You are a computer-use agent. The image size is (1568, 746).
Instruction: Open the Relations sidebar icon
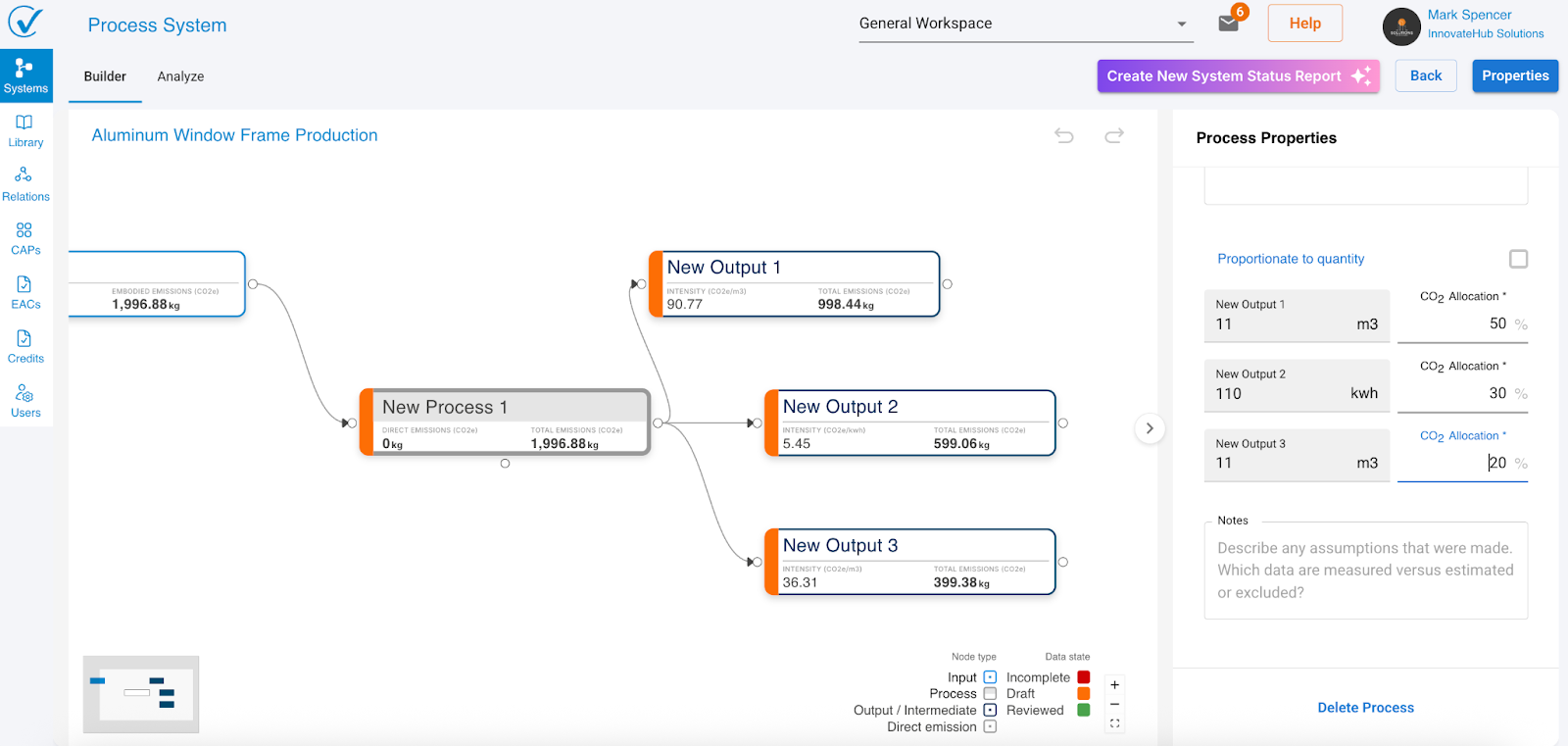pyautogui.click(x=25, y=184)
